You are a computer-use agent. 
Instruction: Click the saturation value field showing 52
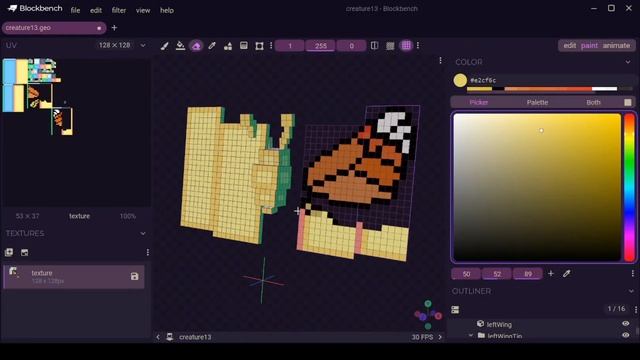point(497,274)
